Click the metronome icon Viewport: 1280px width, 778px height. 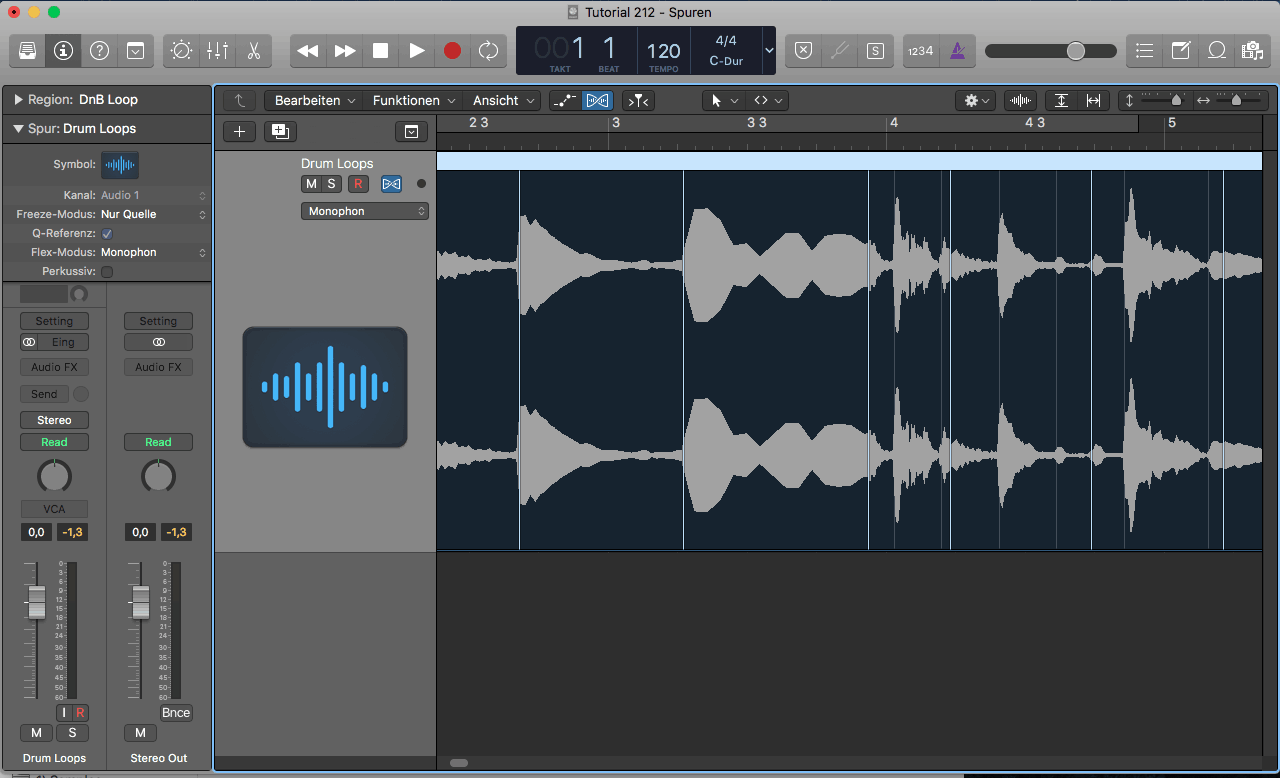[957, 51]
